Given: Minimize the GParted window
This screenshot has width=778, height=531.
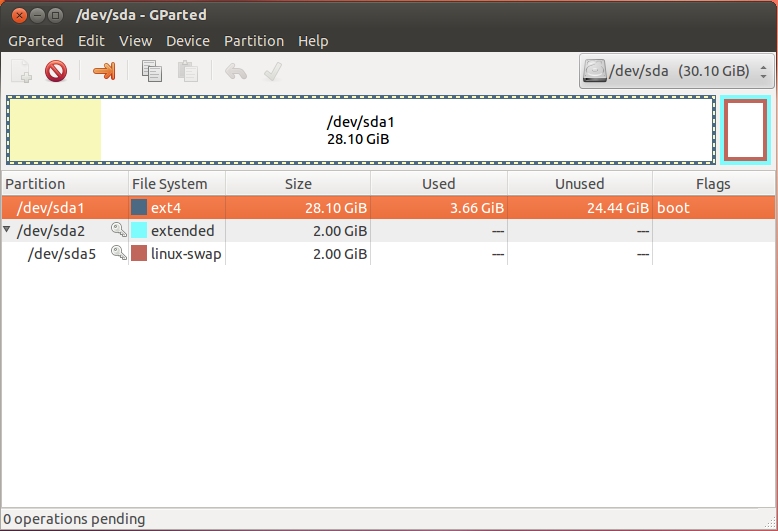Looking at the screenshot, I should click(38, 15).
